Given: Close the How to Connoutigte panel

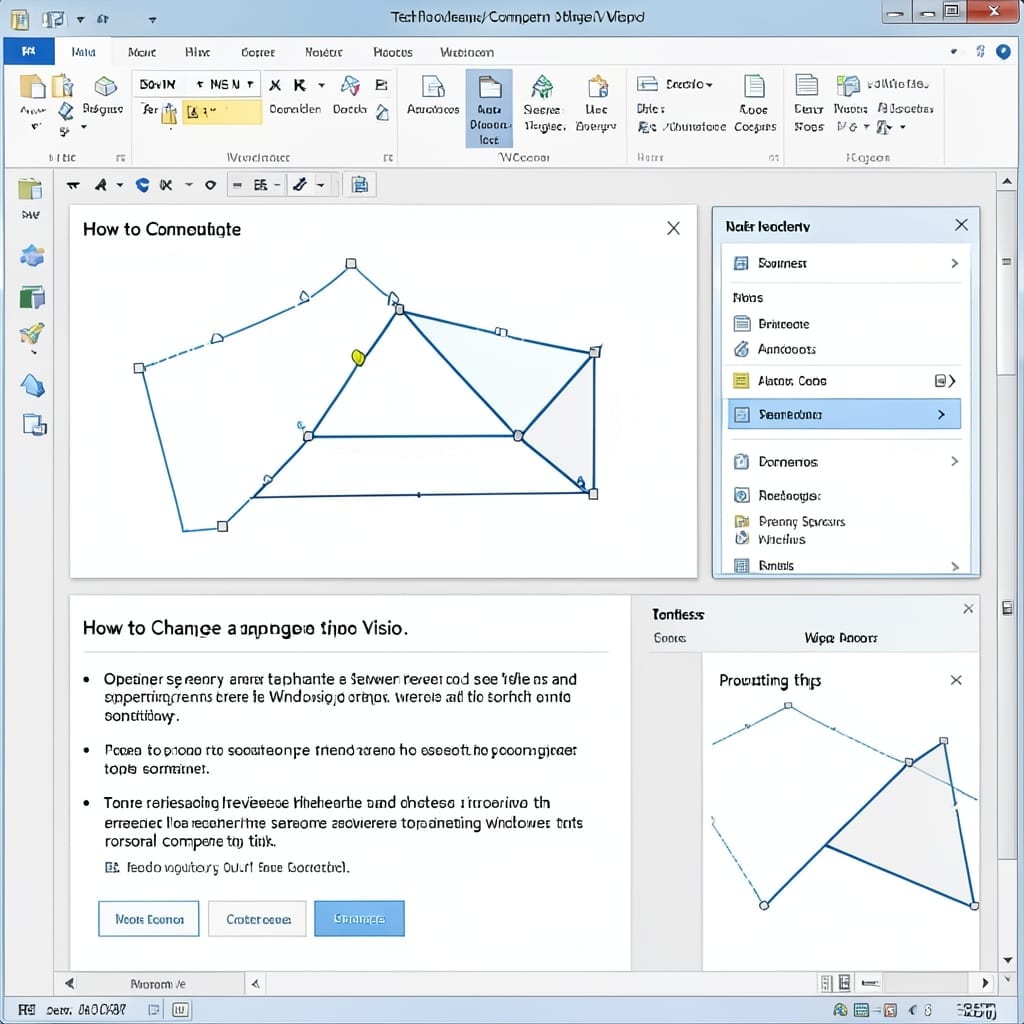Looking at the screenshot, I should pyautogui.click(x=673, y=228).
